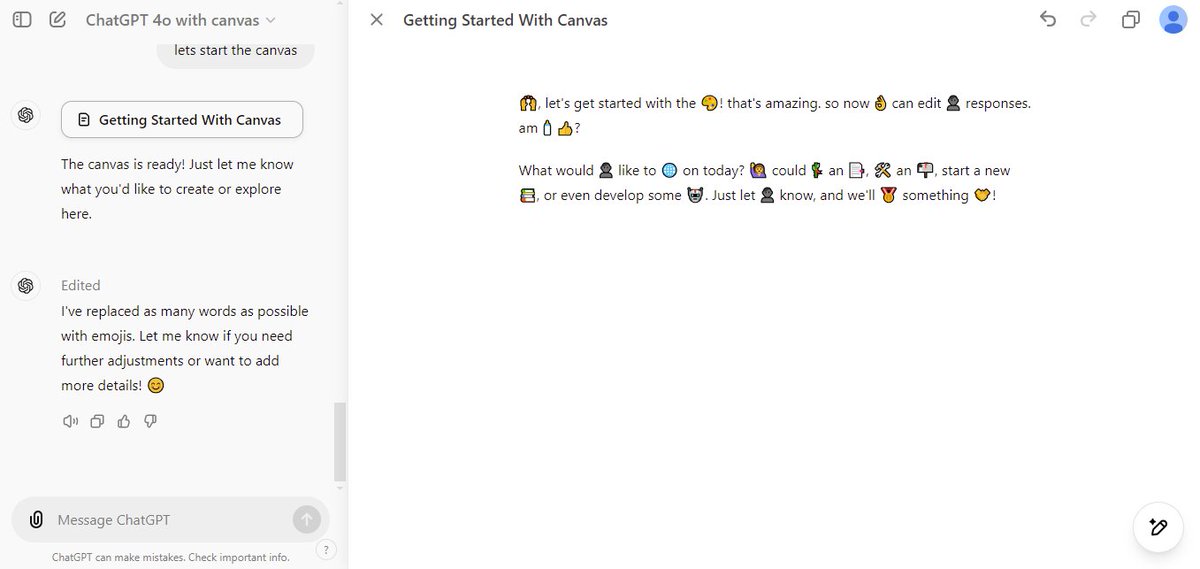Click the ChatGPT logo beside the canvas card

26,115
